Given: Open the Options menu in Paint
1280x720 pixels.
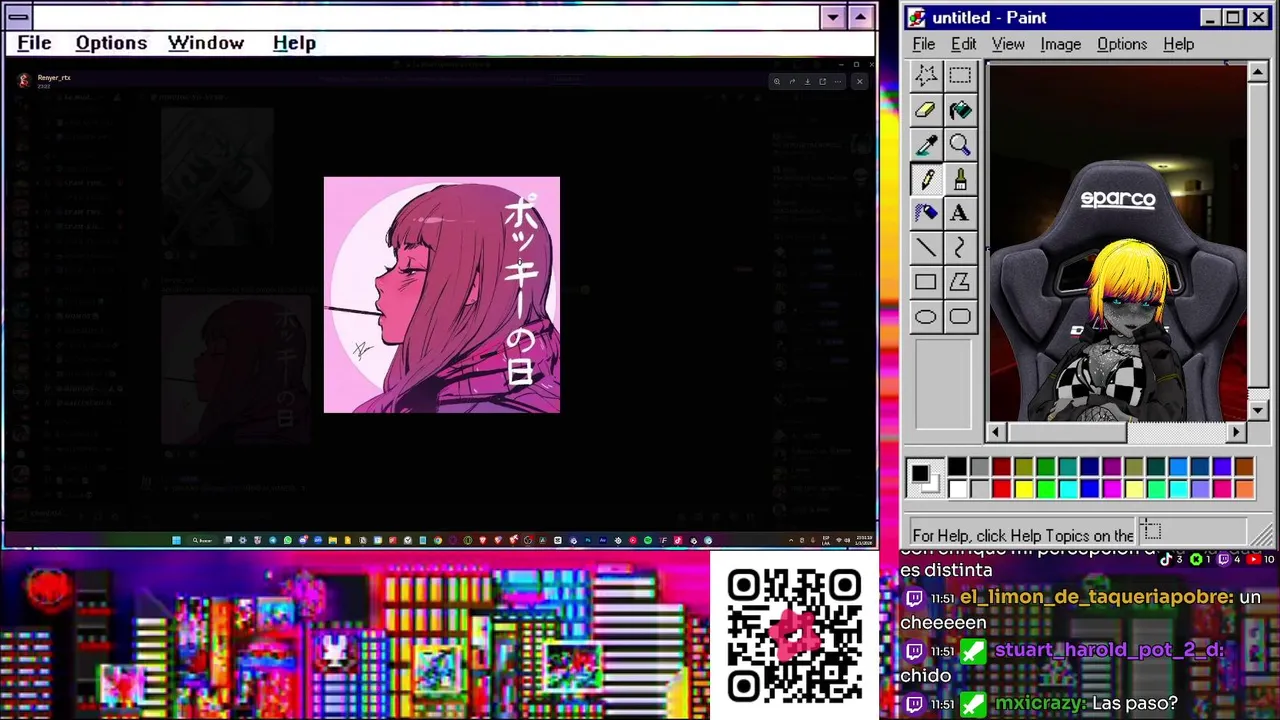Looking at the screenshot, I should pos(1122,44).
